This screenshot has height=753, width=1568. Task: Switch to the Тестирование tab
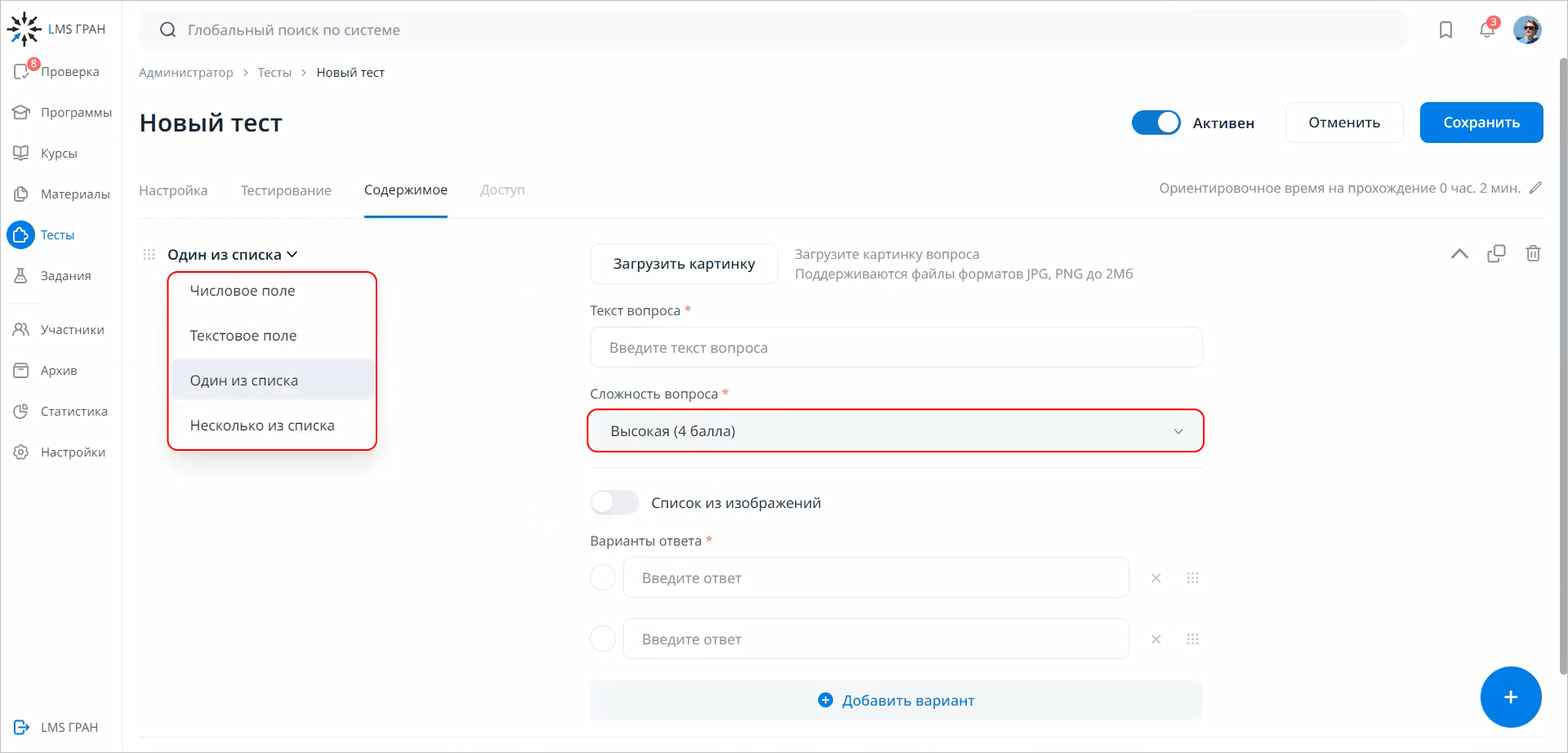click(286, 189)
